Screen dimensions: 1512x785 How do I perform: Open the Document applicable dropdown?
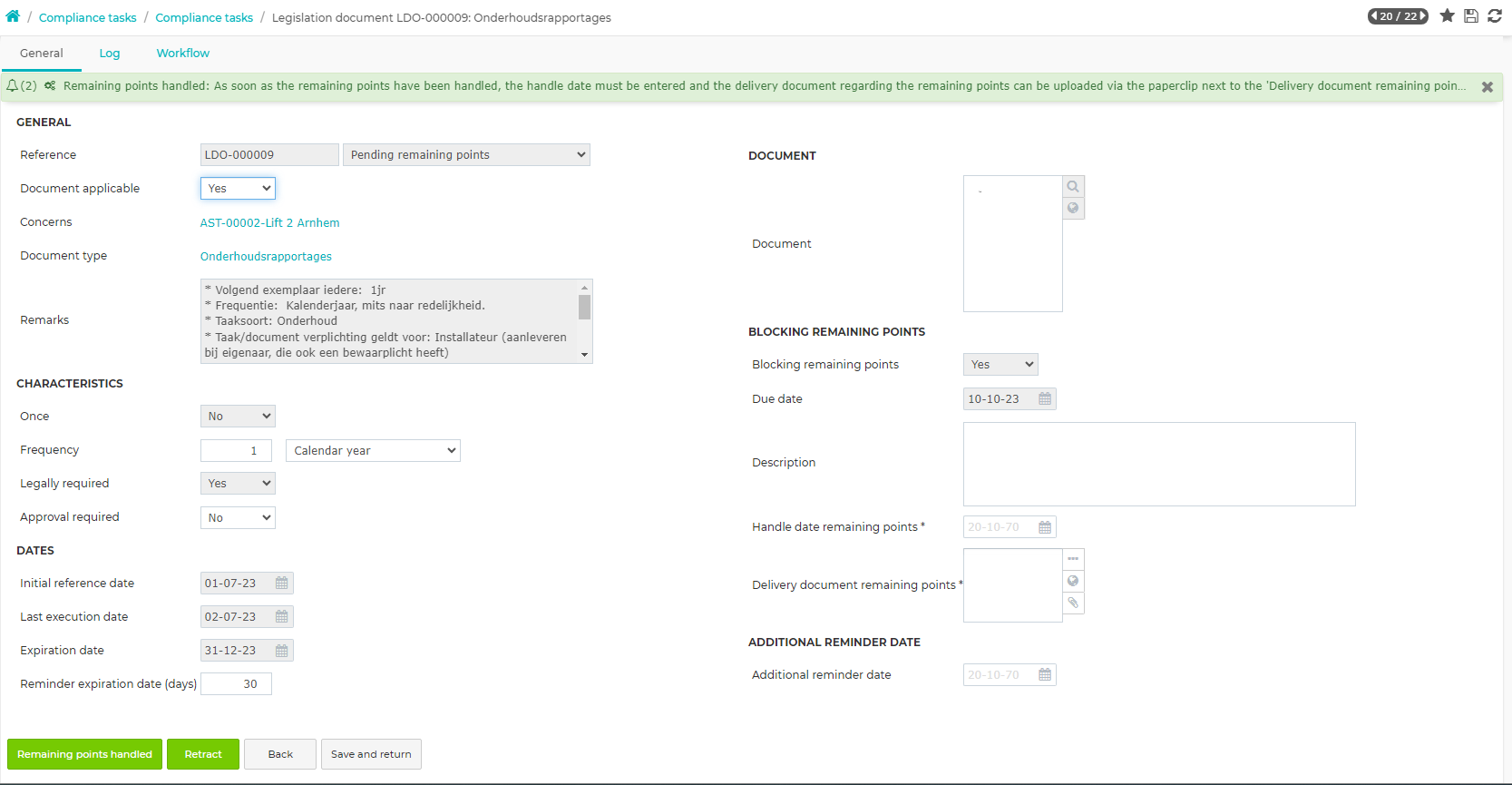[x=238, y=189]
